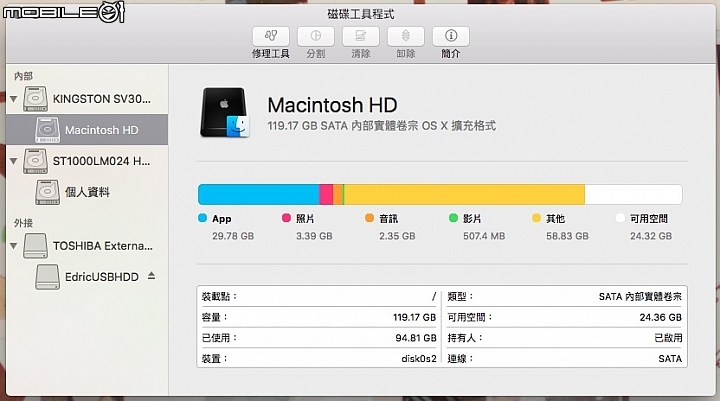Click the white free space bar segment
Image resolution: width=720 pixels, height=401 pixels.
[633, 194]
